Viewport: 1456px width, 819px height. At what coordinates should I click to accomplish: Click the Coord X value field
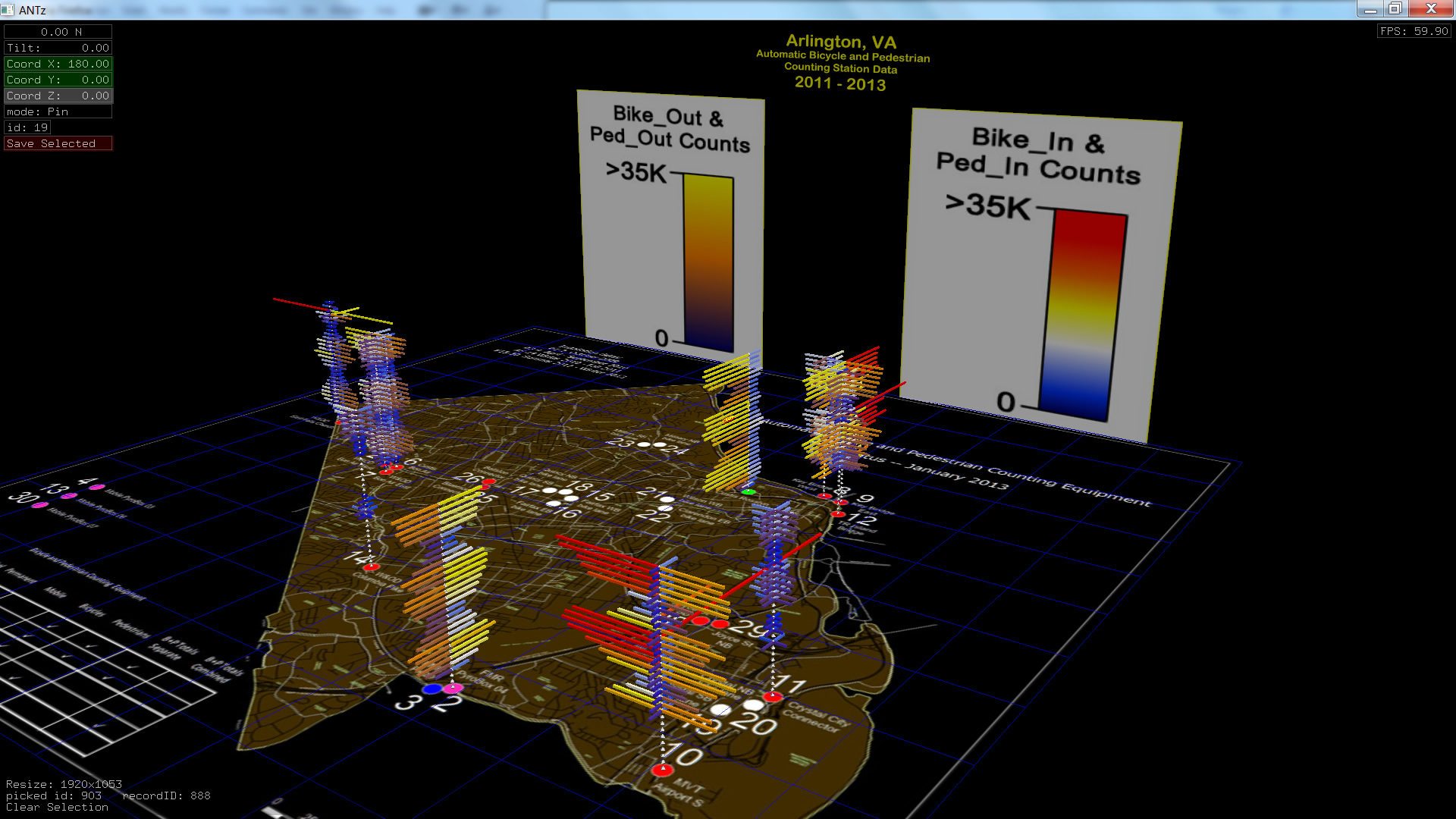(x=58, y=64)
